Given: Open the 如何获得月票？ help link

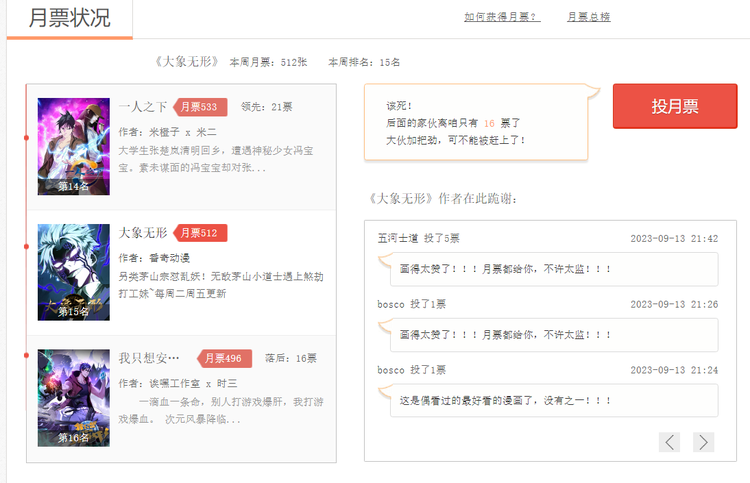Looking at the screenshot, I should (502, 17).
